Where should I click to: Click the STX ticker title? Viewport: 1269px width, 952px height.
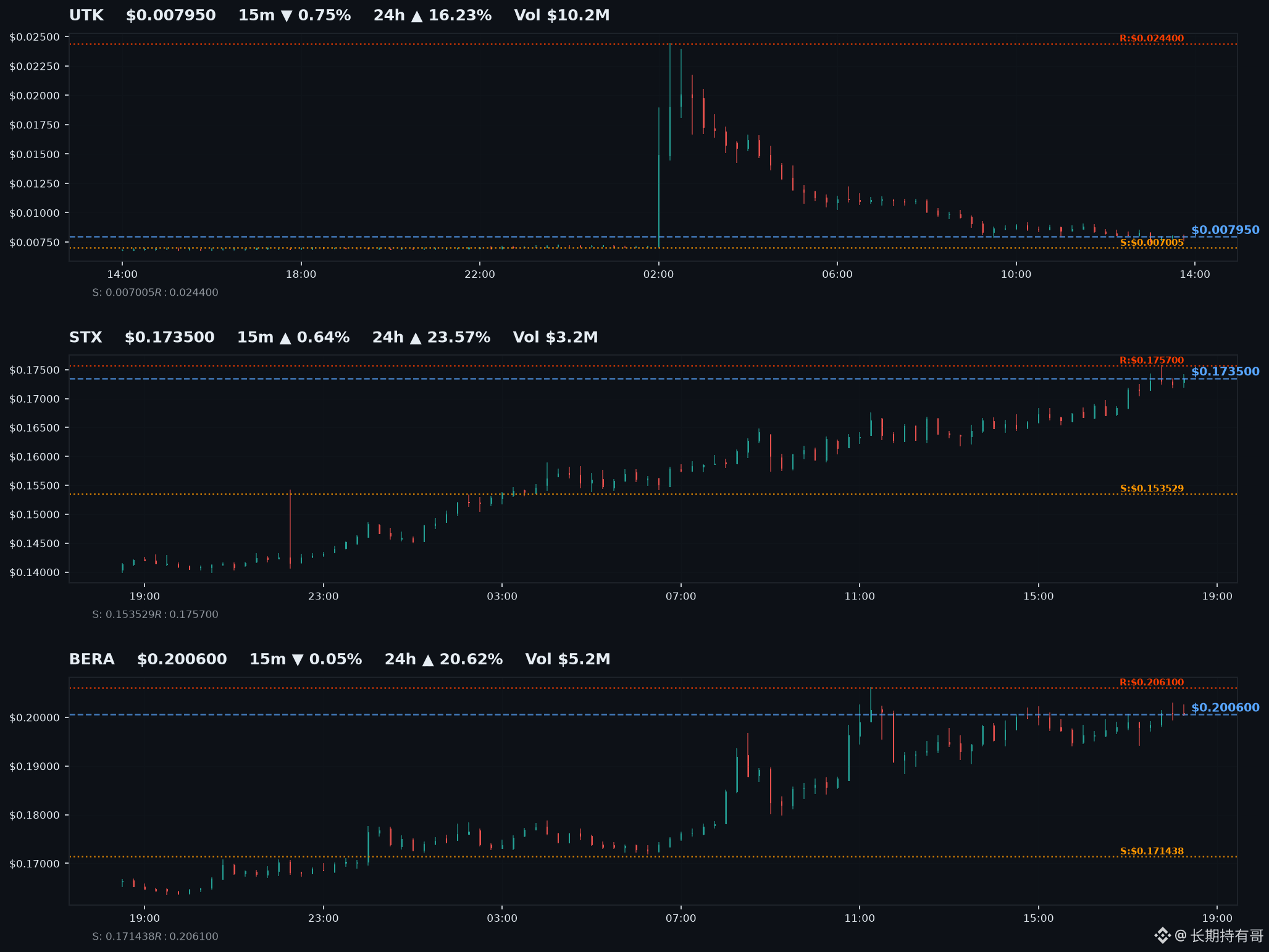[86, 338]
